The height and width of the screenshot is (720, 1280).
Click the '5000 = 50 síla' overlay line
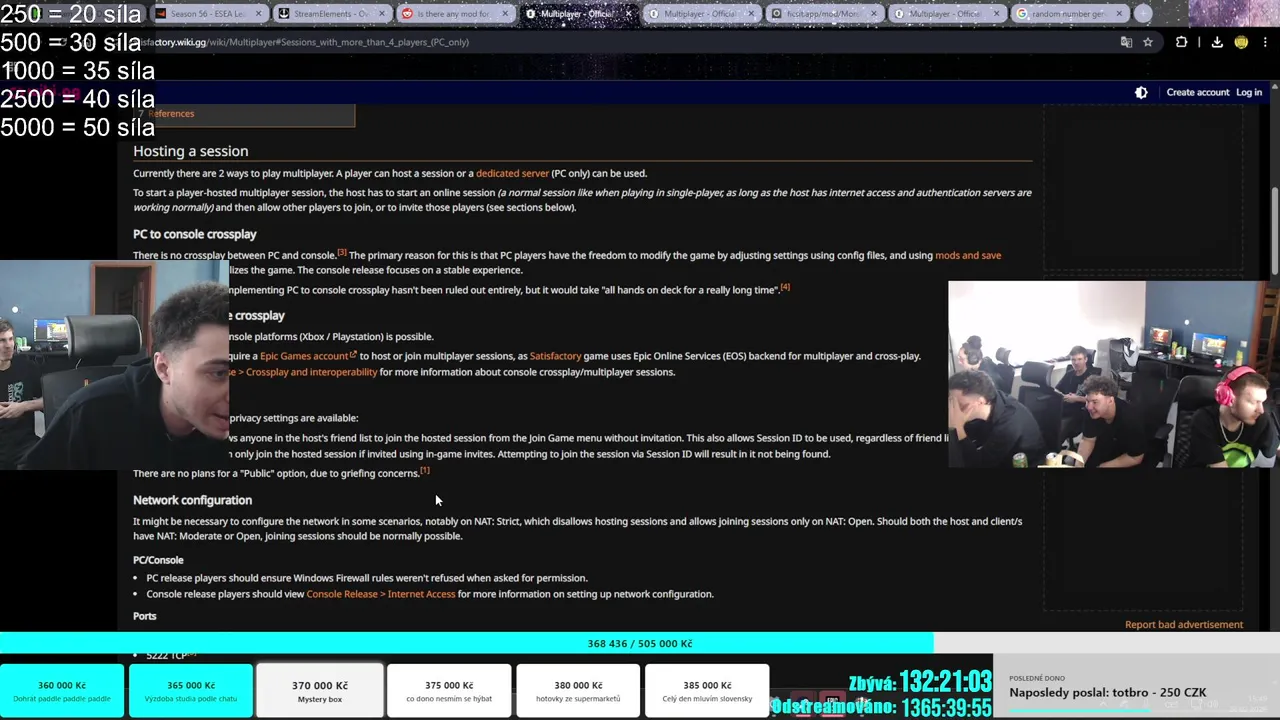[77, 128]
